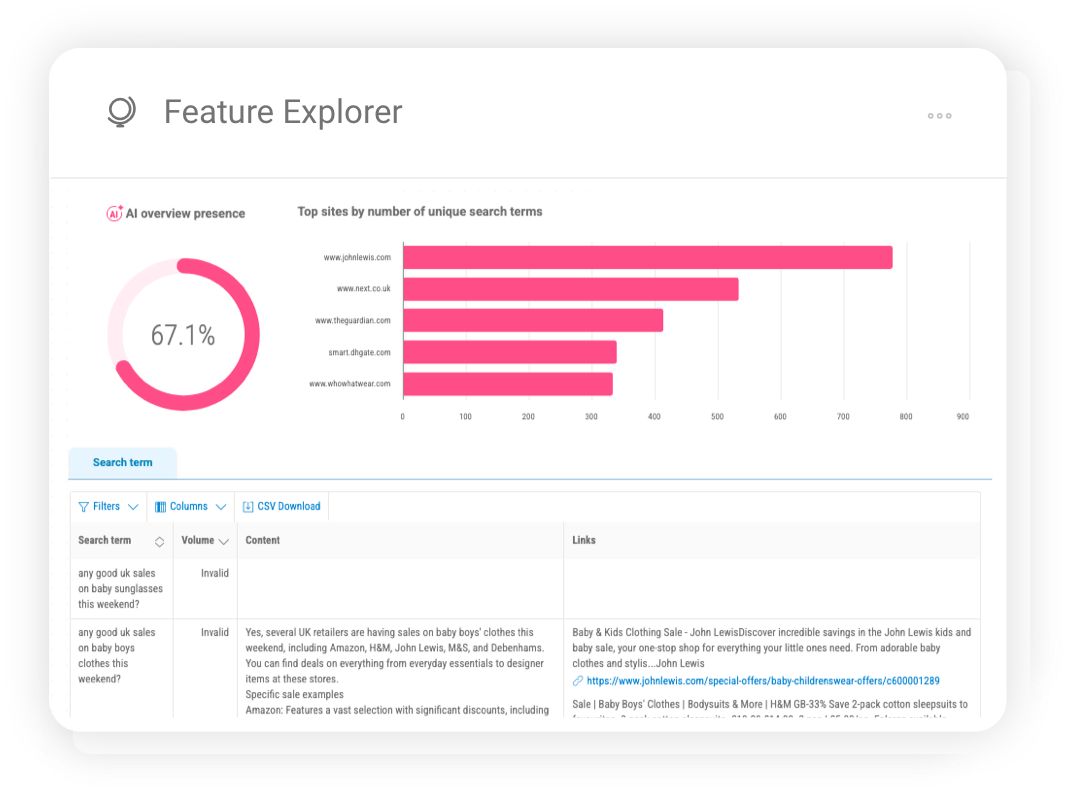Open the Filters dropdown
Viewport: 1074px width, 794px height.
[107, 506]
